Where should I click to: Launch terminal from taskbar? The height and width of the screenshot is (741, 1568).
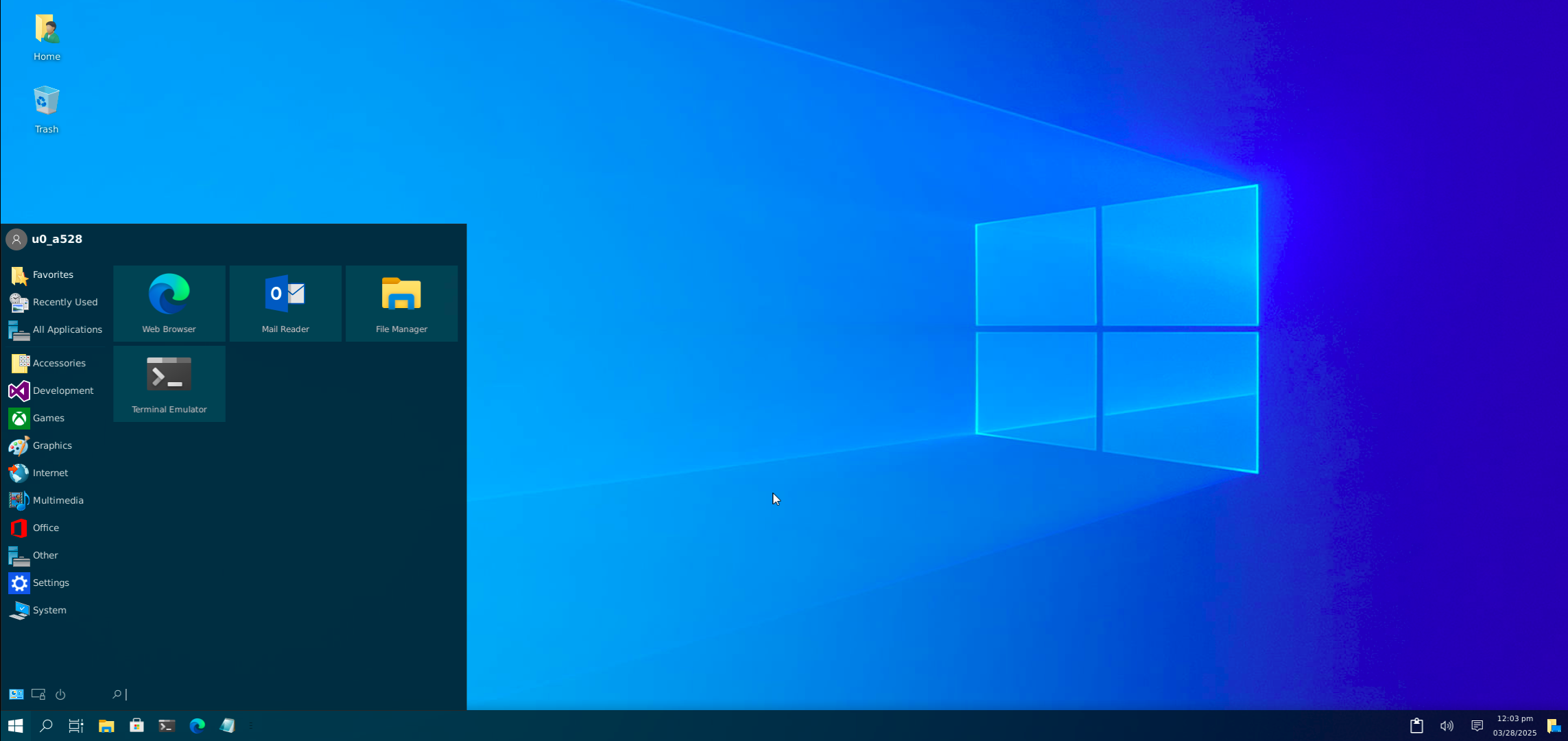click(x=167, y=726)
